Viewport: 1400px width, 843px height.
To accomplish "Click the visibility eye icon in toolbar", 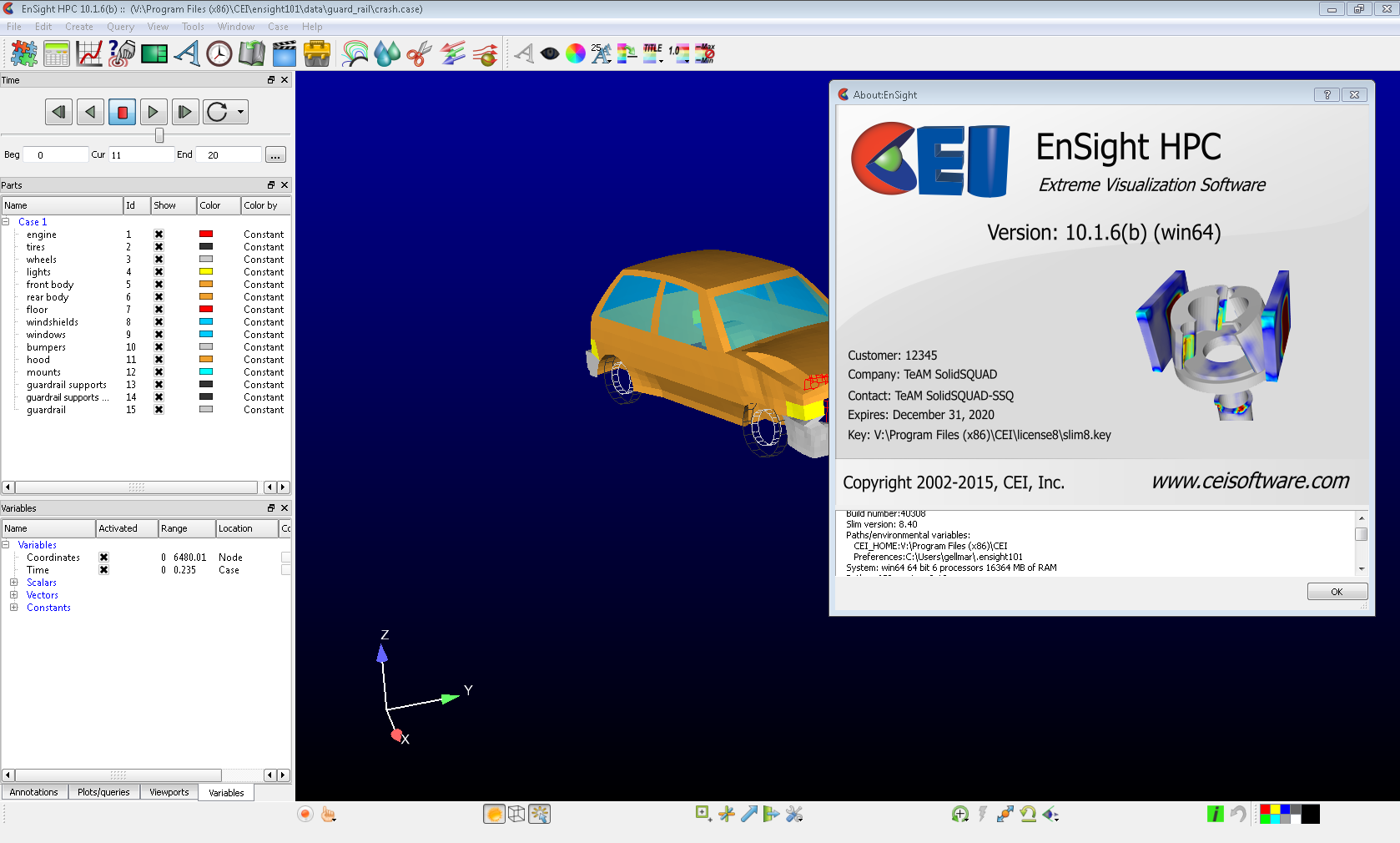I will coord(550,53).
